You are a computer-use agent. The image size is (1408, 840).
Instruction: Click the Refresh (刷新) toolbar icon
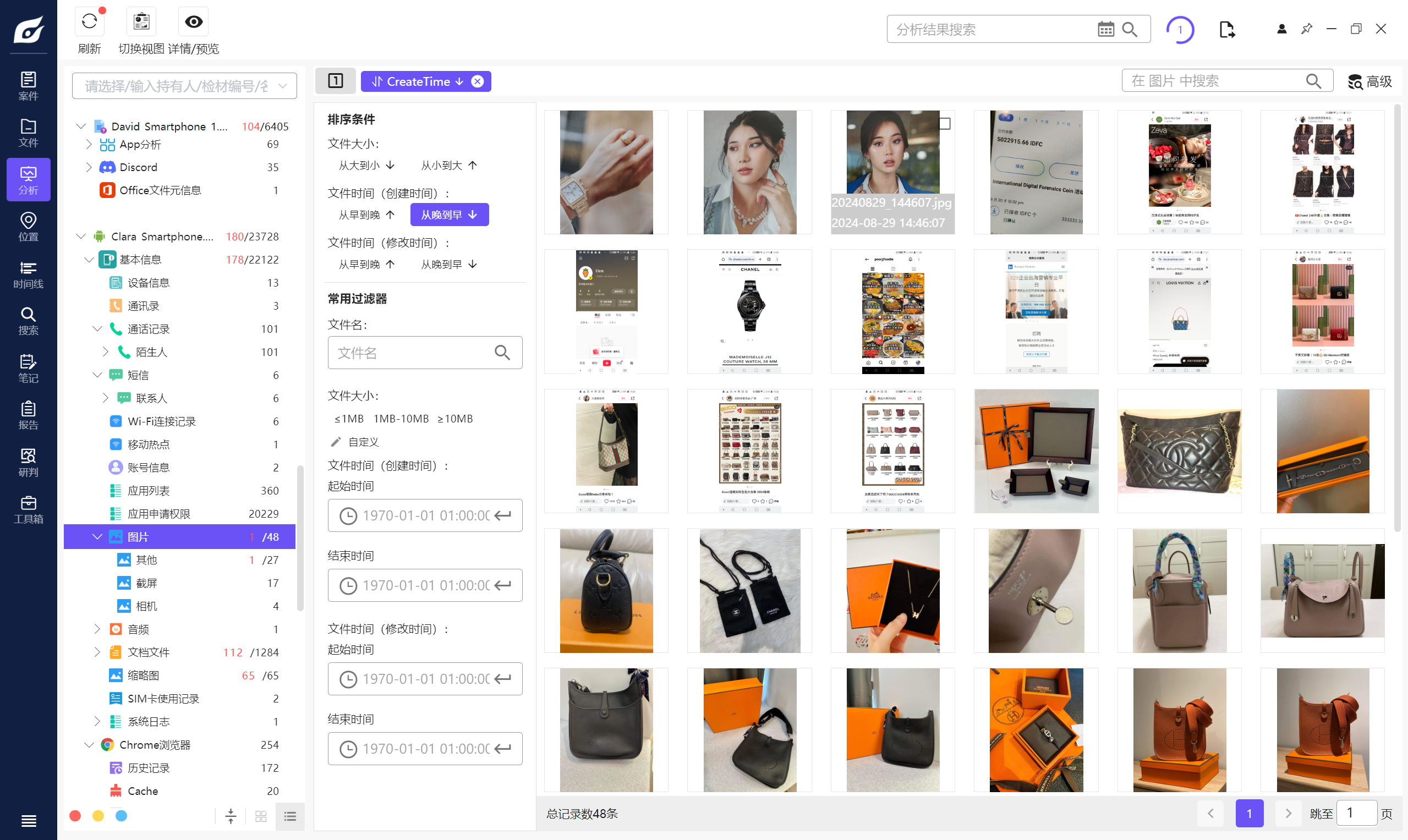point(89,23)
